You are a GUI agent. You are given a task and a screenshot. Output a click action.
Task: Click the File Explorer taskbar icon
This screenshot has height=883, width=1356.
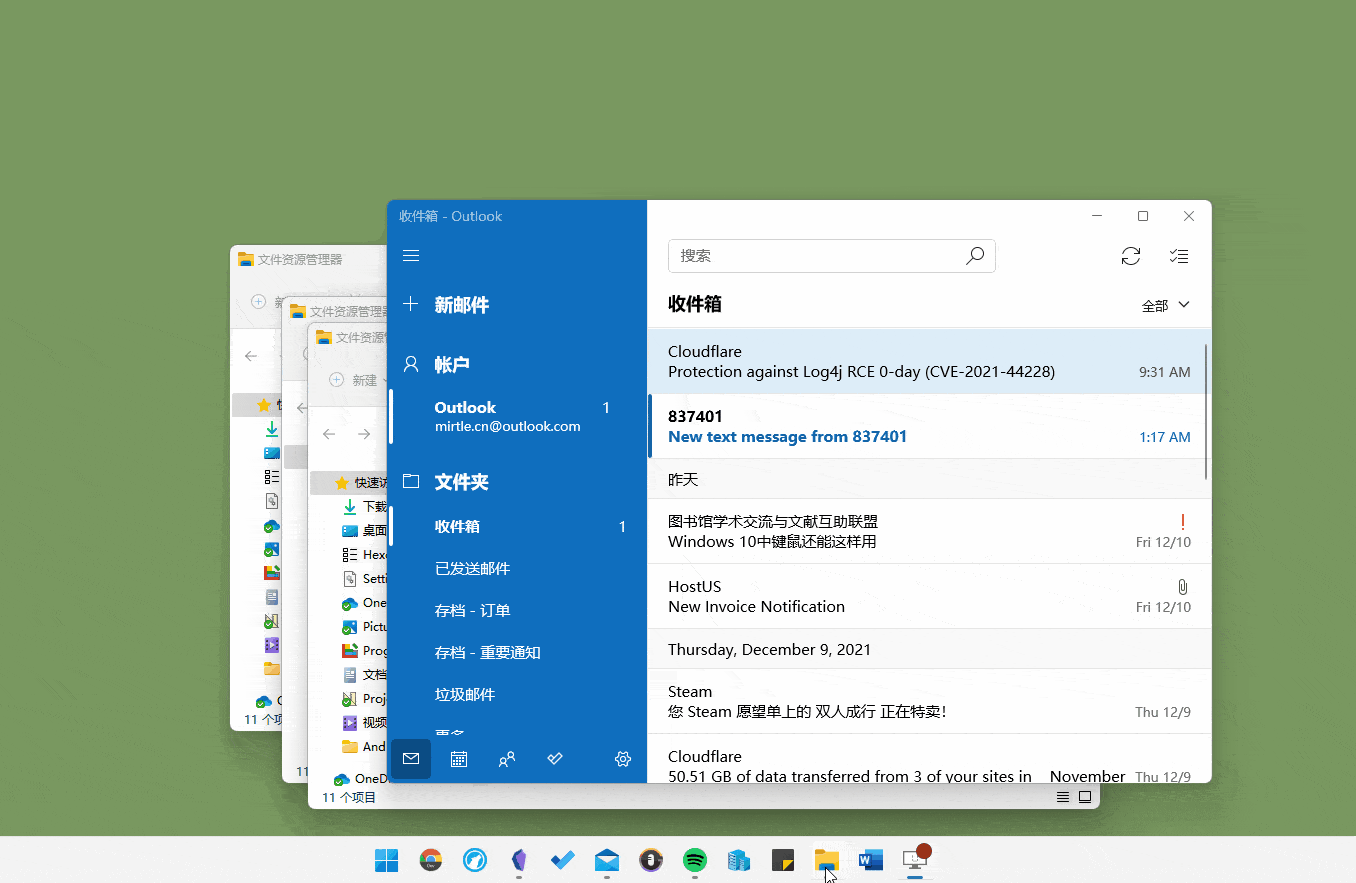(827, 860)
